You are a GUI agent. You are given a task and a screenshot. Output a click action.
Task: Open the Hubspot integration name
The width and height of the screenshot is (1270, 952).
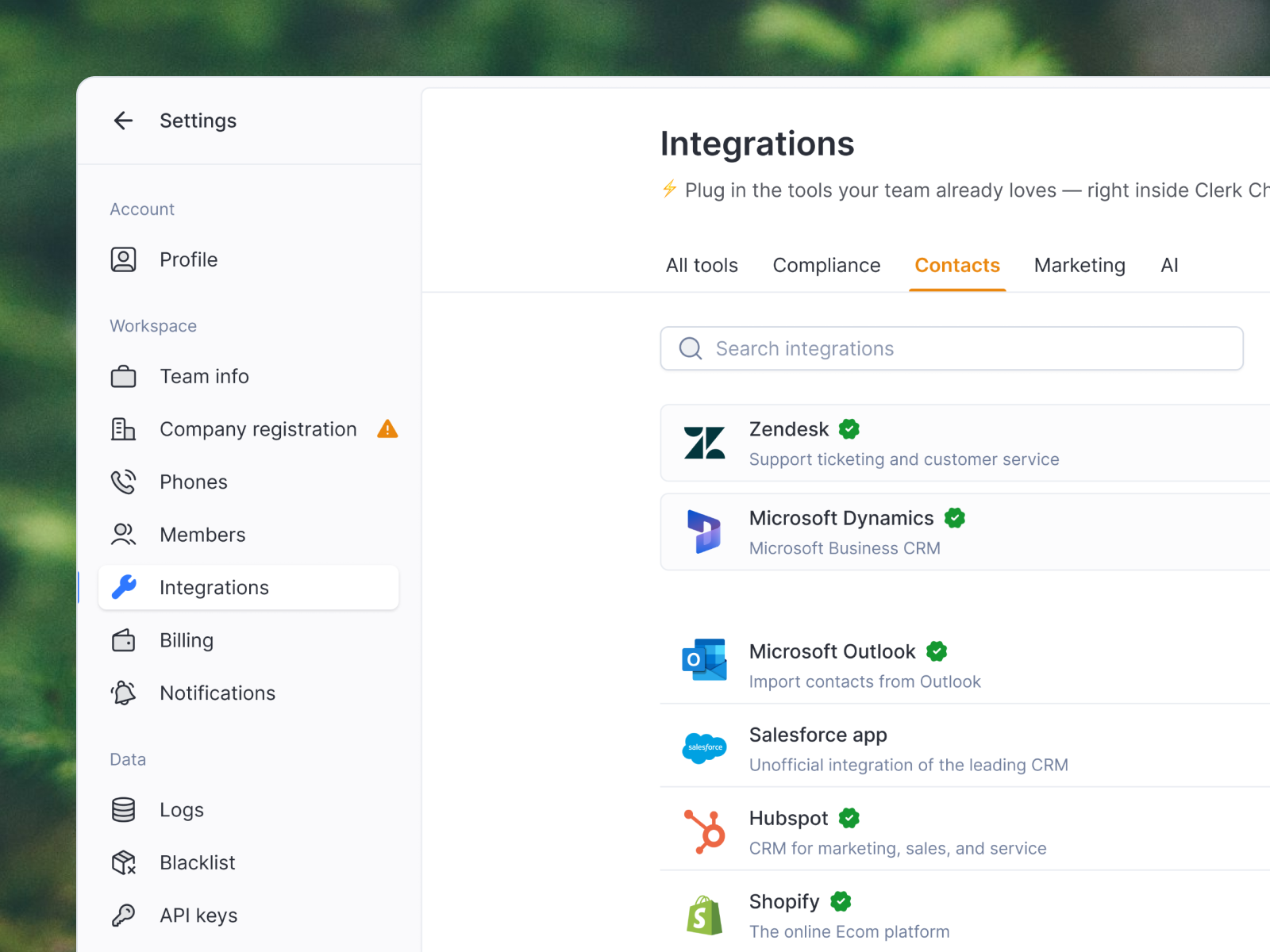pyautogui.click(x=788, y=818)
